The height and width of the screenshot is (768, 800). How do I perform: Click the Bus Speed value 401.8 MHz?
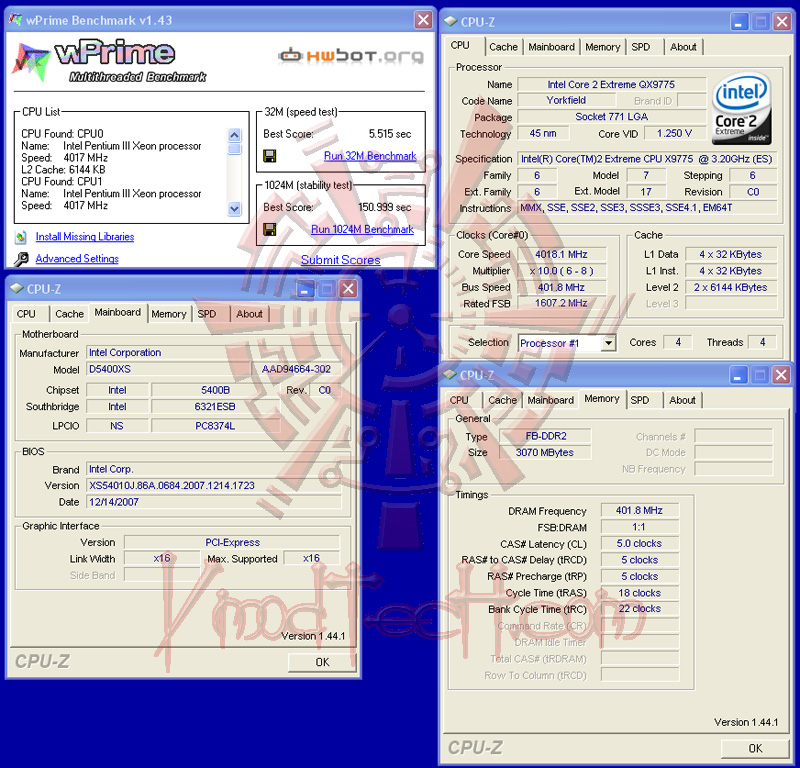(561, 287)
